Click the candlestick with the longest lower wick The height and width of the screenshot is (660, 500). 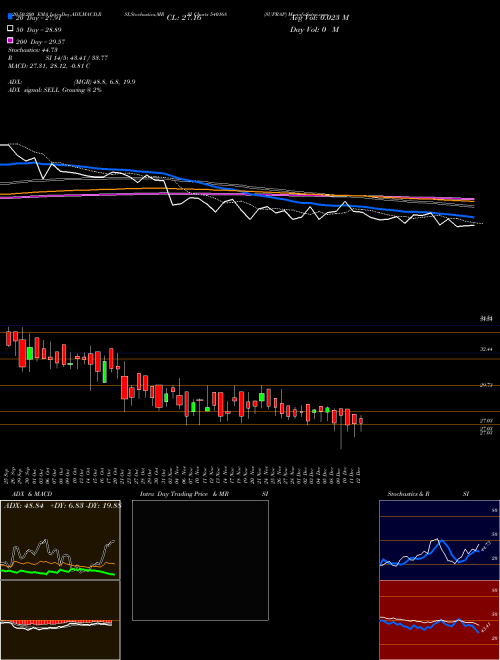(341, 427)
